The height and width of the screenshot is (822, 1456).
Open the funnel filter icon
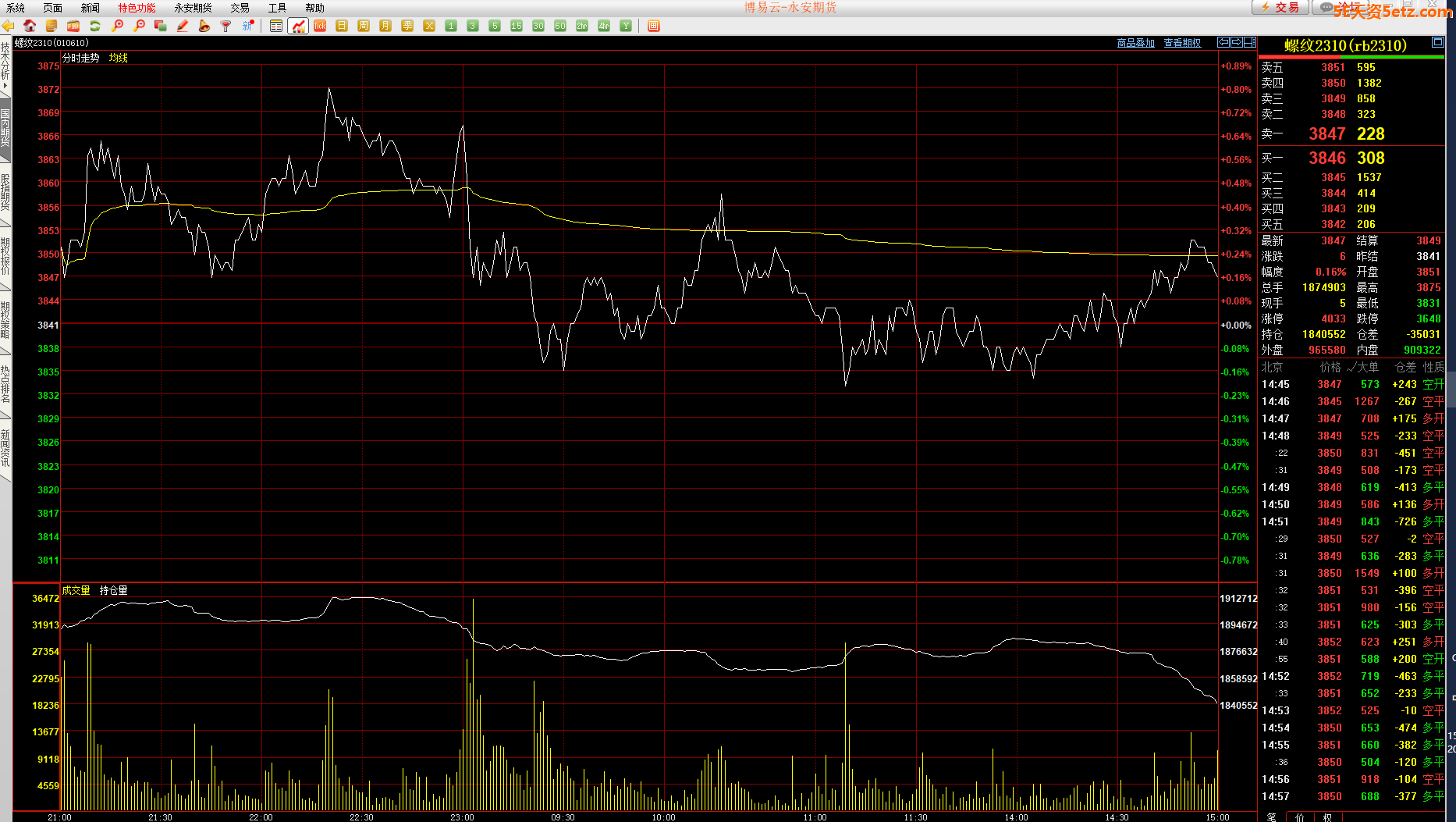226,26
